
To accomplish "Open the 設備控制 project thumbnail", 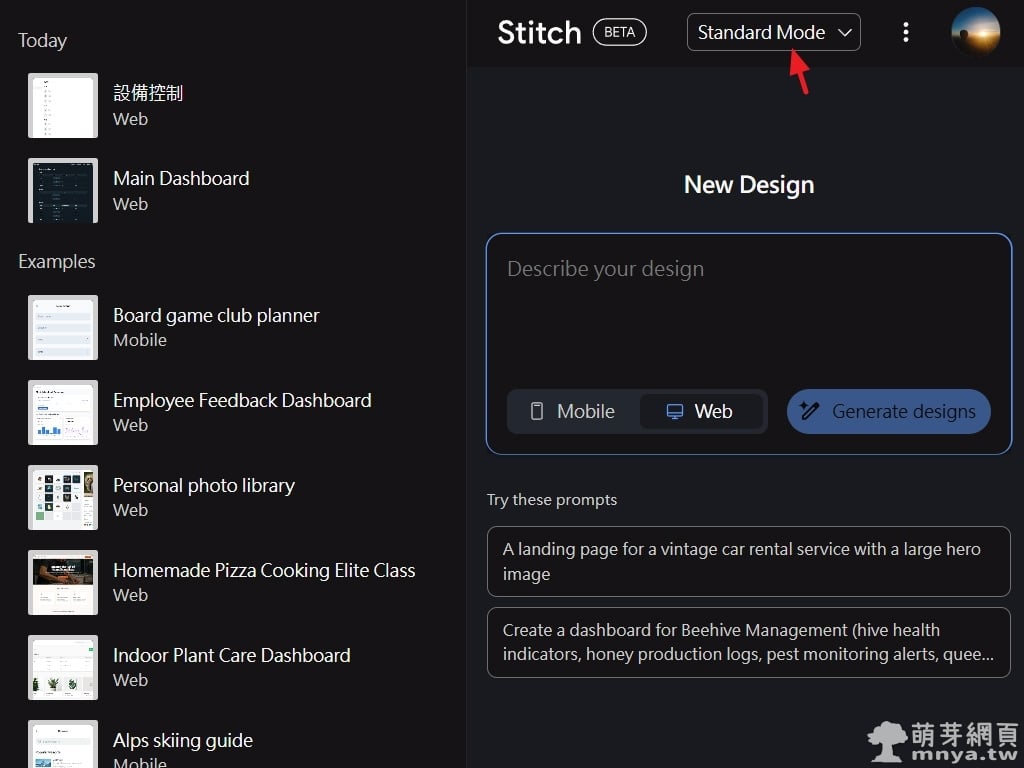I will [63, 105].
